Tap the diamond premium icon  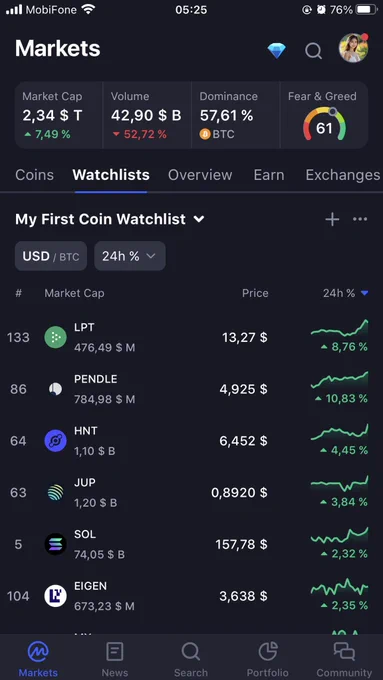276,51
